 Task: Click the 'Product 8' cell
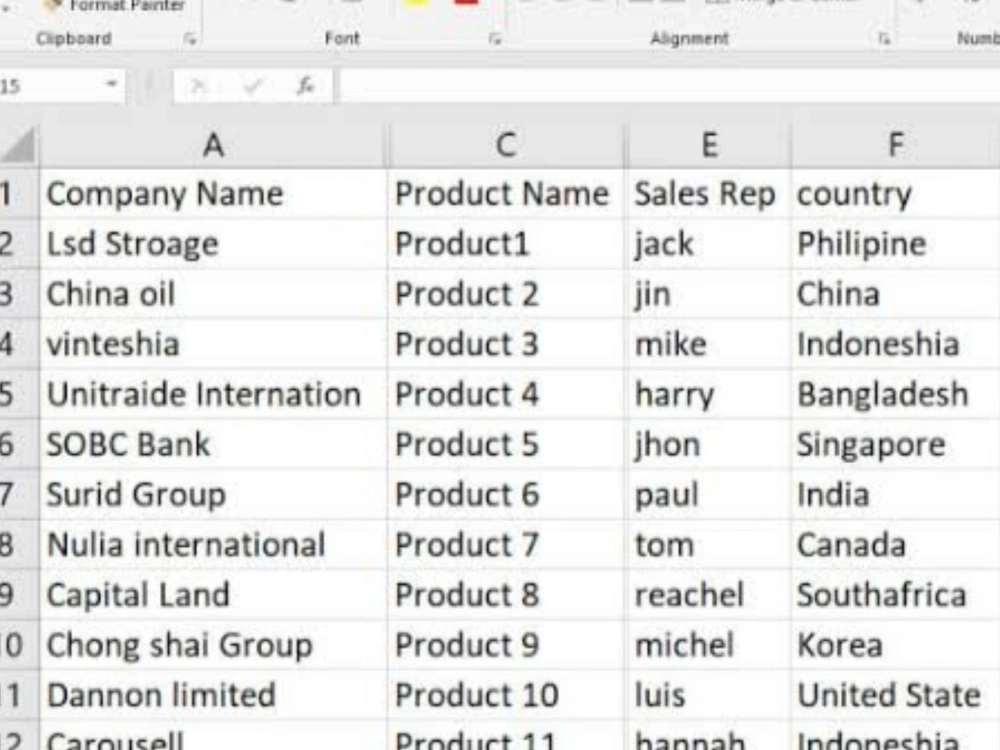[x=506, y=595]
